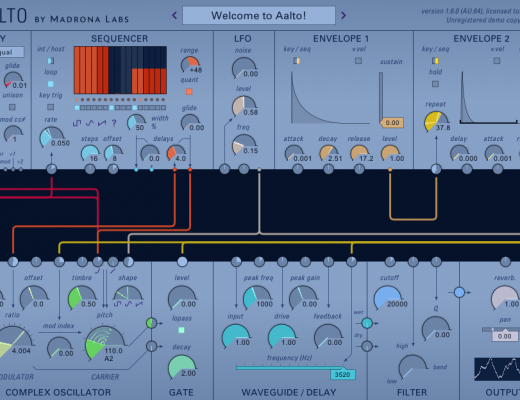Viewport: 520px width, 400px height.
Task: Click the waveguide feedback knob
Action: pos(328,336)
